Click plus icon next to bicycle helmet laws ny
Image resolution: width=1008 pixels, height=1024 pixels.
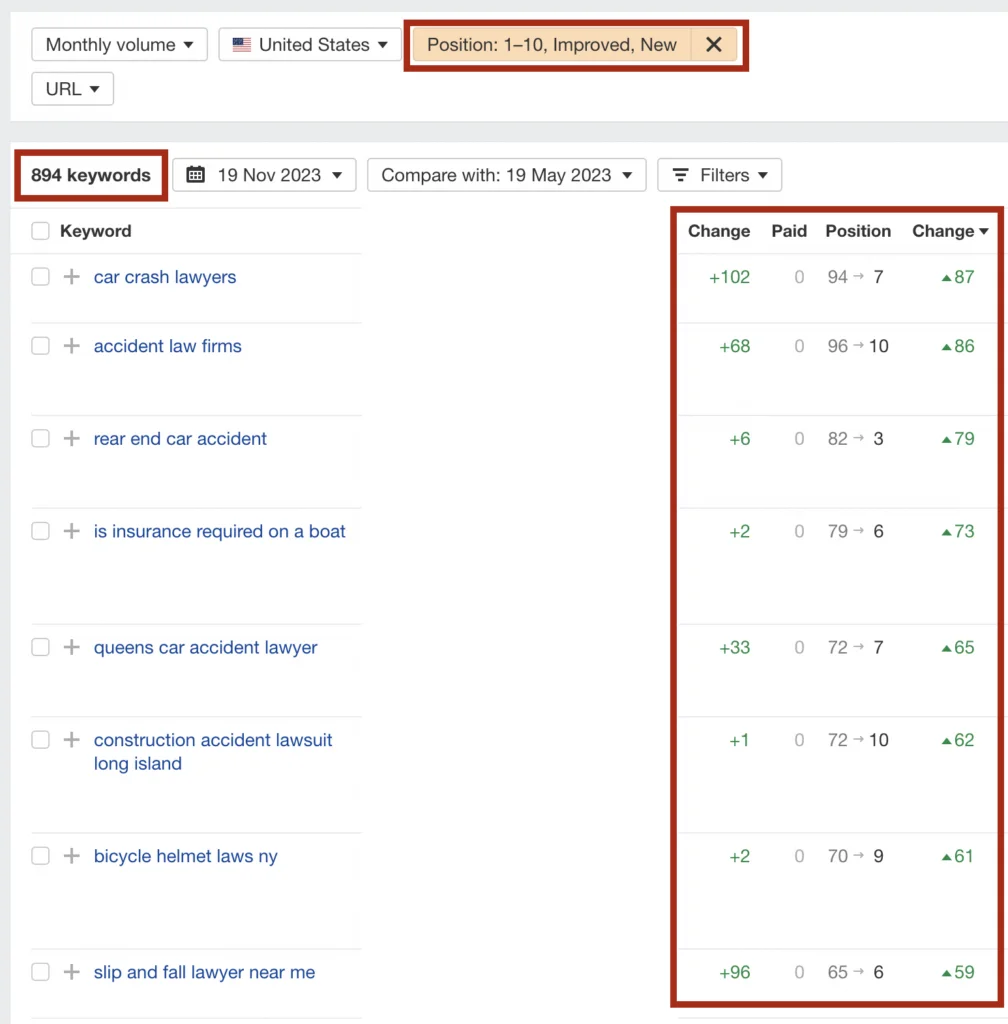71,856
